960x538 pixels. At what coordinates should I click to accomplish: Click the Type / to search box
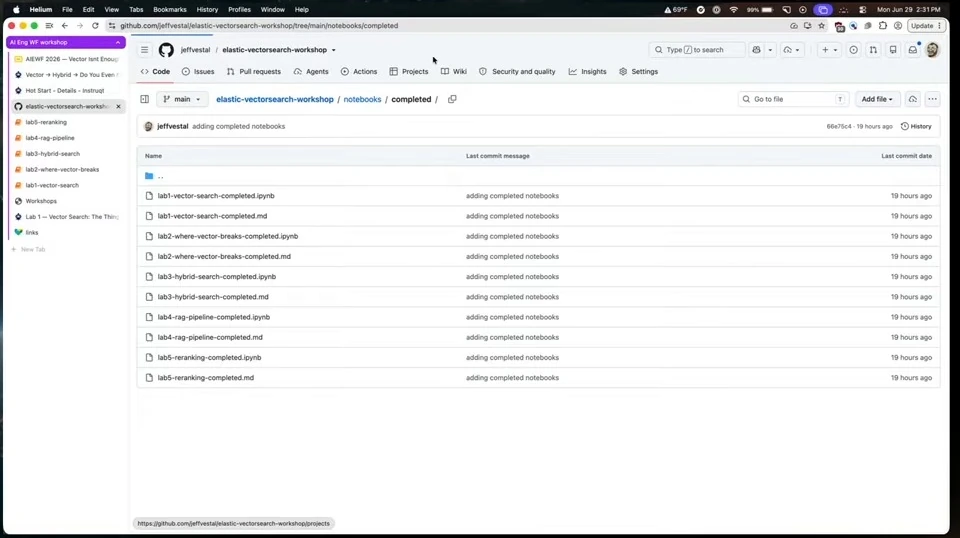[x=697, y=50]
